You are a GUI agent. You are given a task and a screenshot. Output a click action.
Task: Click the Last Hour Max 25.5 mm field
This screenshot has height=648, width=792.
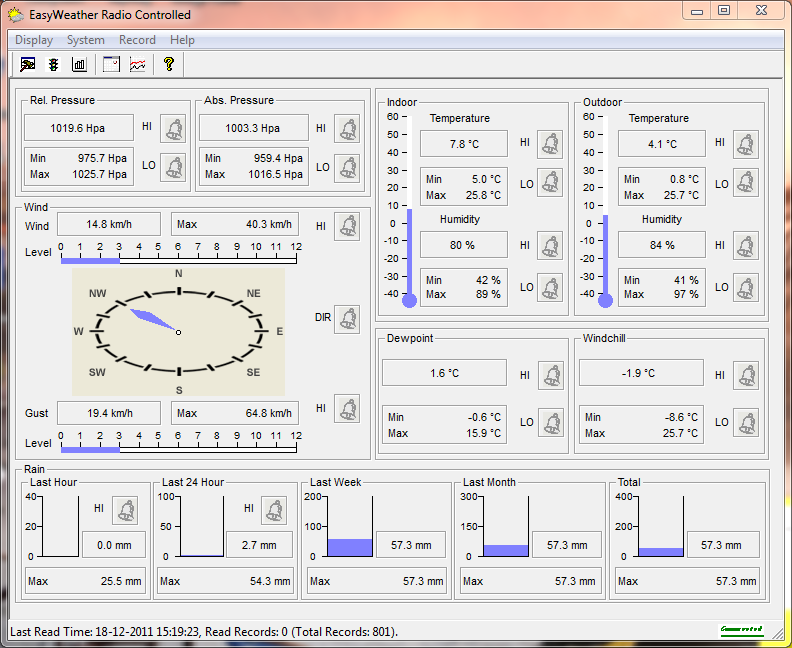pos(85,581)
